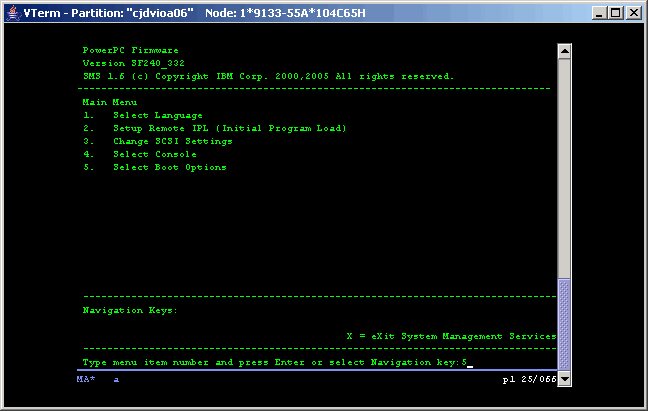This screenshot has height=411, width=648.
Task: Click 'Select Boot Options' menu entry
Action: point(169,167)
